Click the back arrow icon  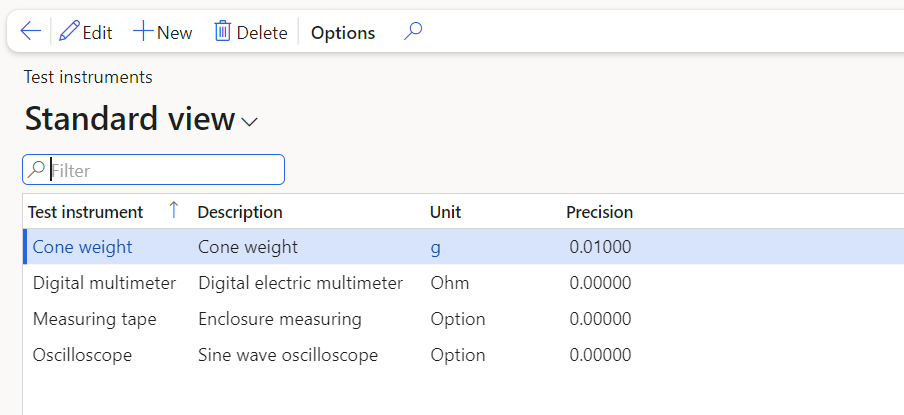pos(31,32)
